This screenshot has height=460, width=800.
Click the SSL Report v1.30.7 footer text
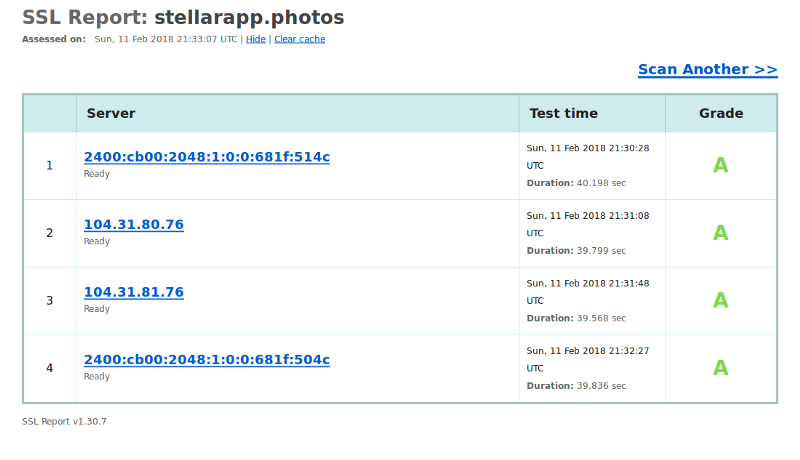point(64,422)
